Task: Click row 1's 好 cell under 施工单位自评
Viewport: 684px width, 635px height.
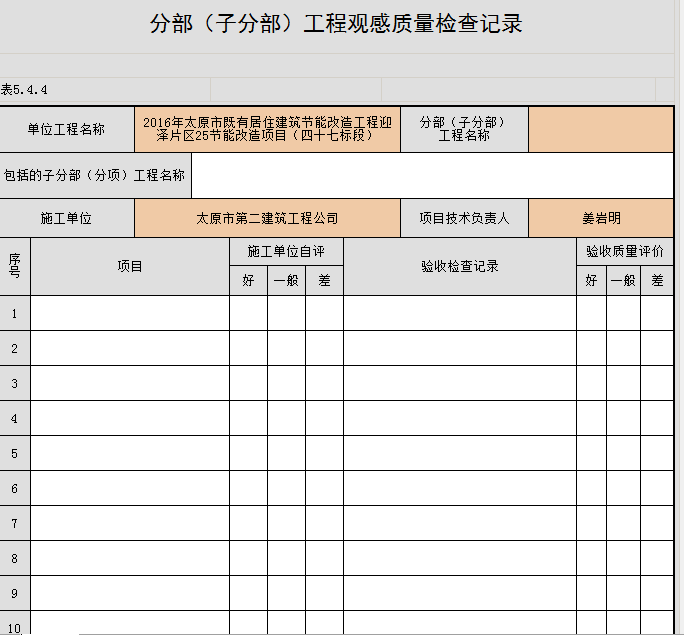Action: (x=248, y=313)
